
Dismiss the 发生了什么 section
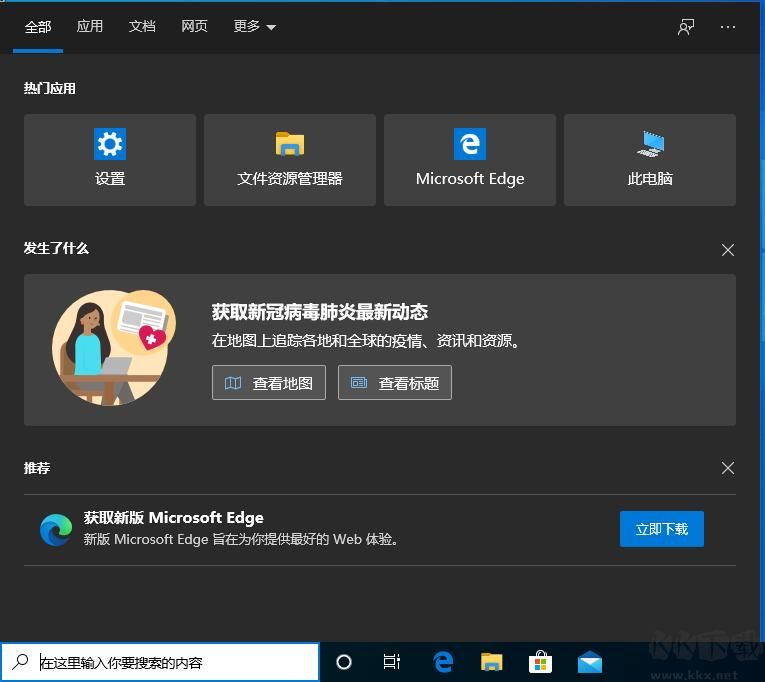728,250
